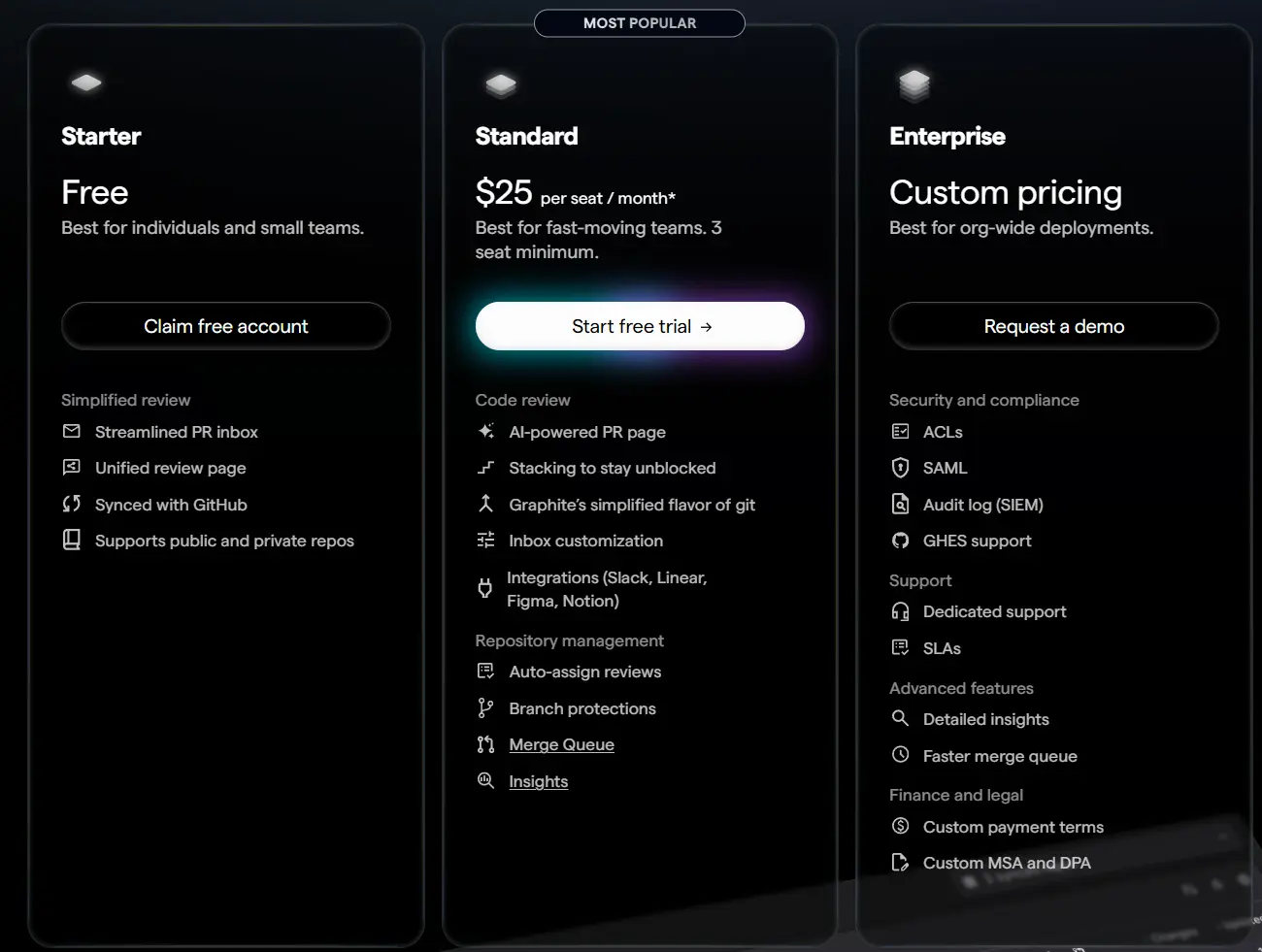Screen dimensions: 1262x952
Task: Click the sync icon next to Synced with GitHub
Action: [x=72, y=504]
